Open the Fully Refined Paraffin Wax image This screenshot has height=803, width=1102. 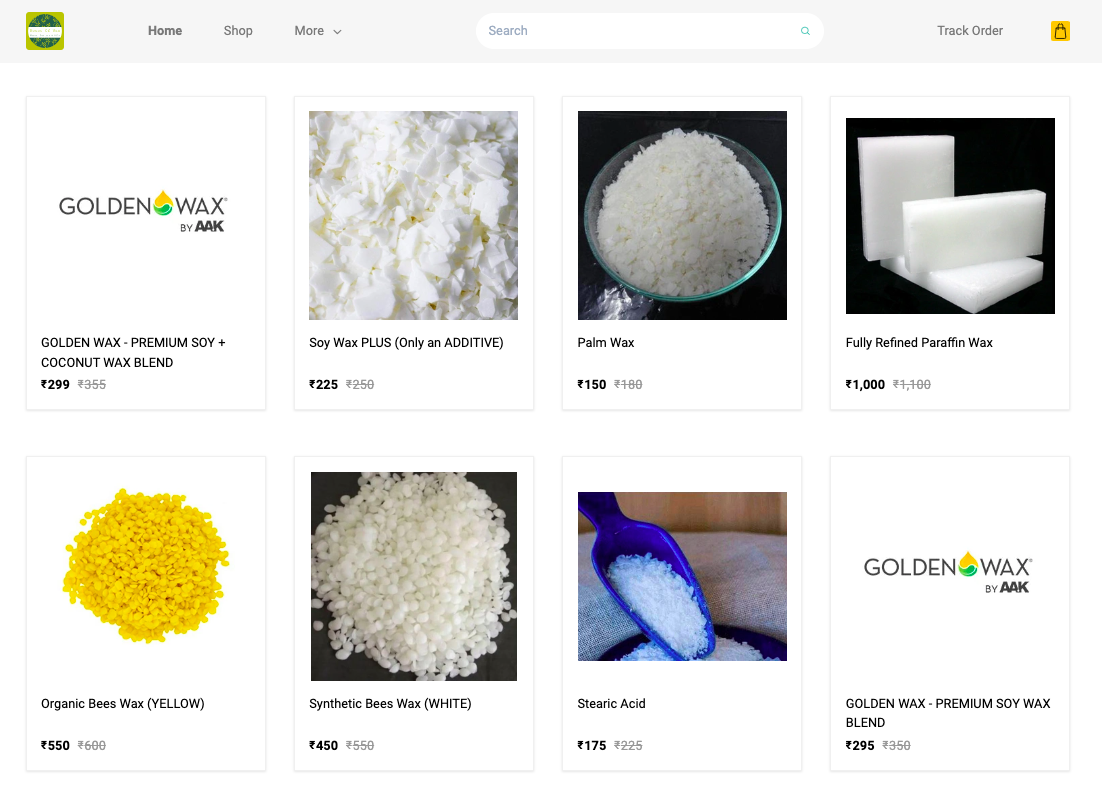pos(950,216)
